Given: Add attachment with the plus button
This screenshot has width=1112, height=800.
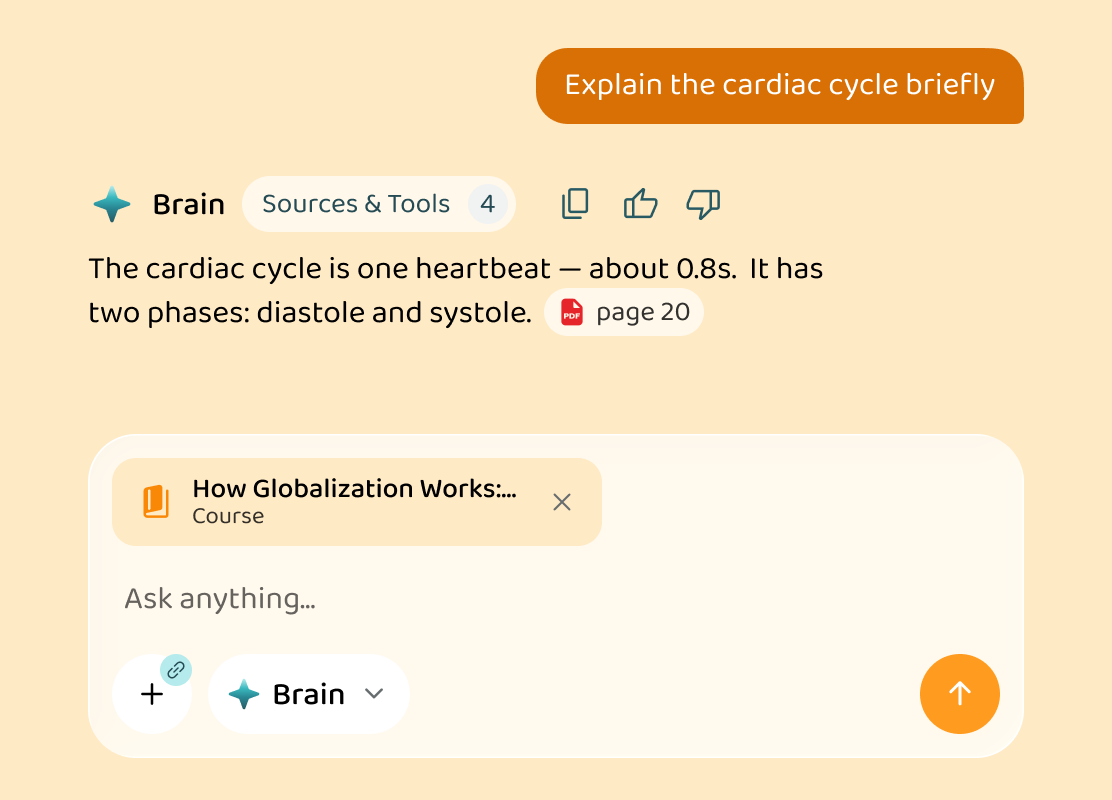Looking at the screenshot, I should [152, 694].
